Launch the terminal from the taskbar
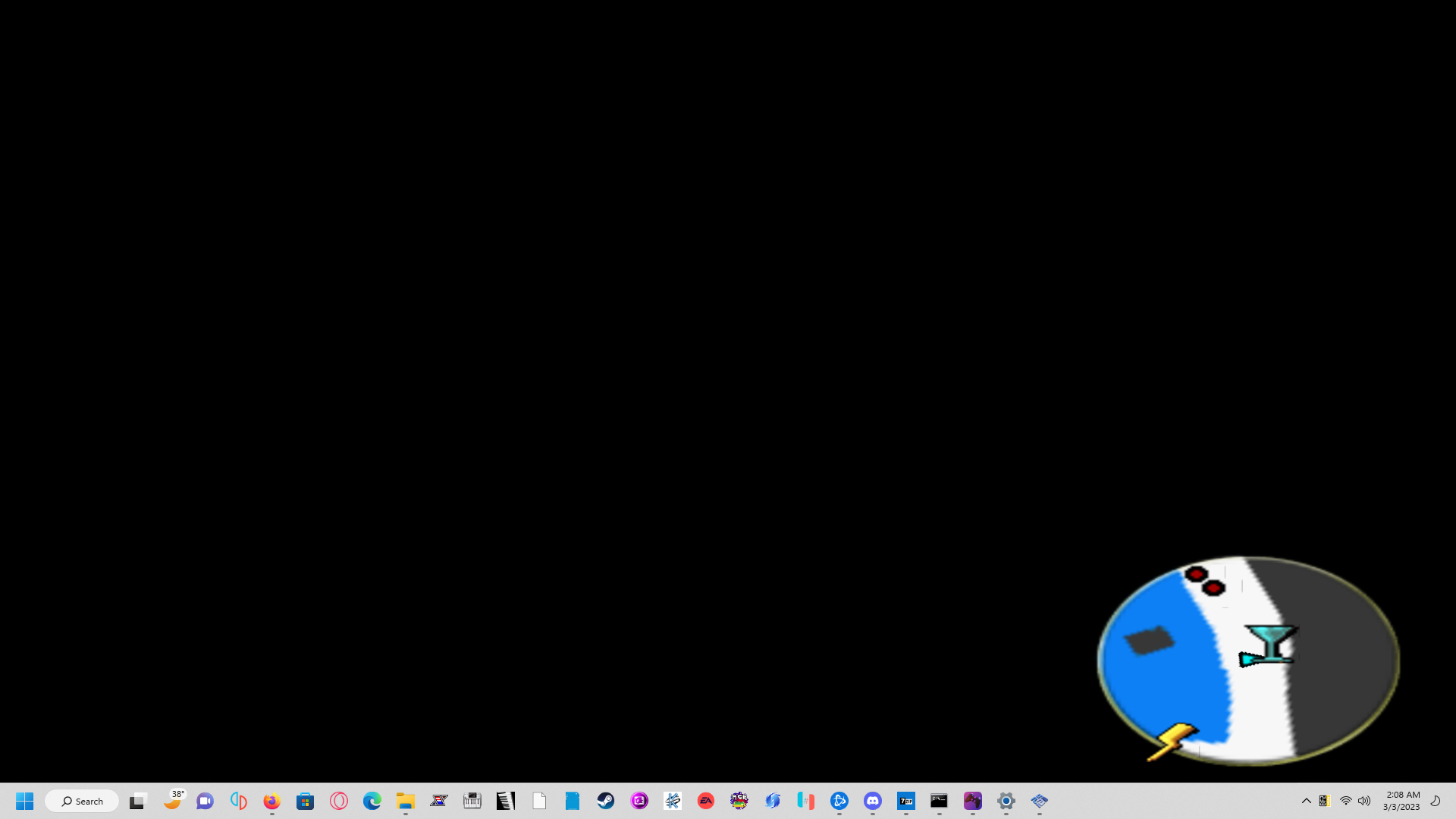Screen dimensions: 1456x819 tap(939, 800)
